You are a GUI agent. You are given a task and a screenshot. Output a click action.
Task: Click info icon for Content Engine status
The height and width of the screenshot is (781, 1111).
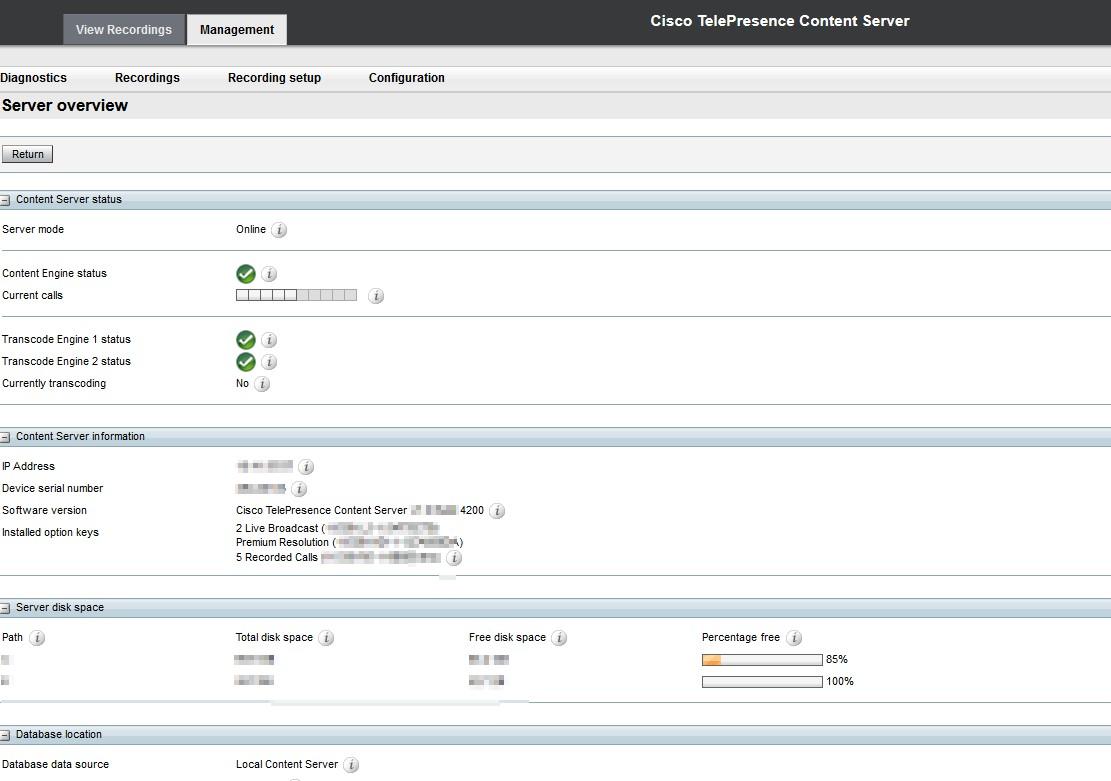click(x=269, y=274)
